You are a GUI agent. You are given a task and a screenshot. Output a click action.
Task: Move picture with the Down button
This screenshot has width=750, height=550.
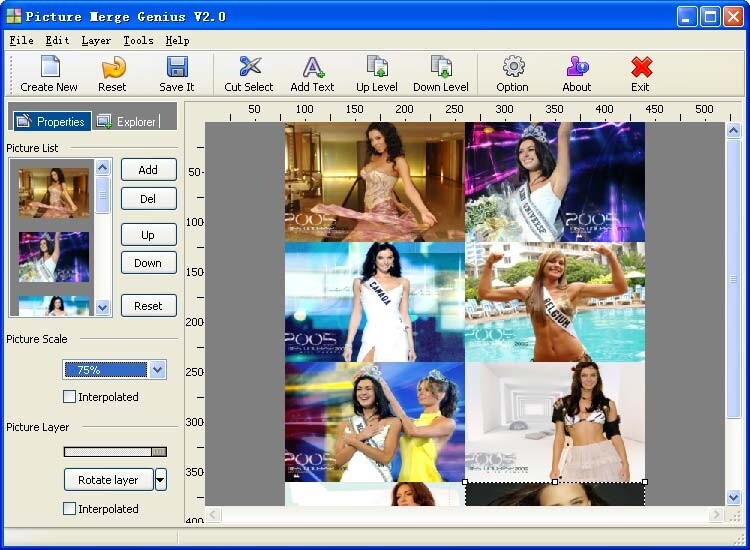click(148, 263)
